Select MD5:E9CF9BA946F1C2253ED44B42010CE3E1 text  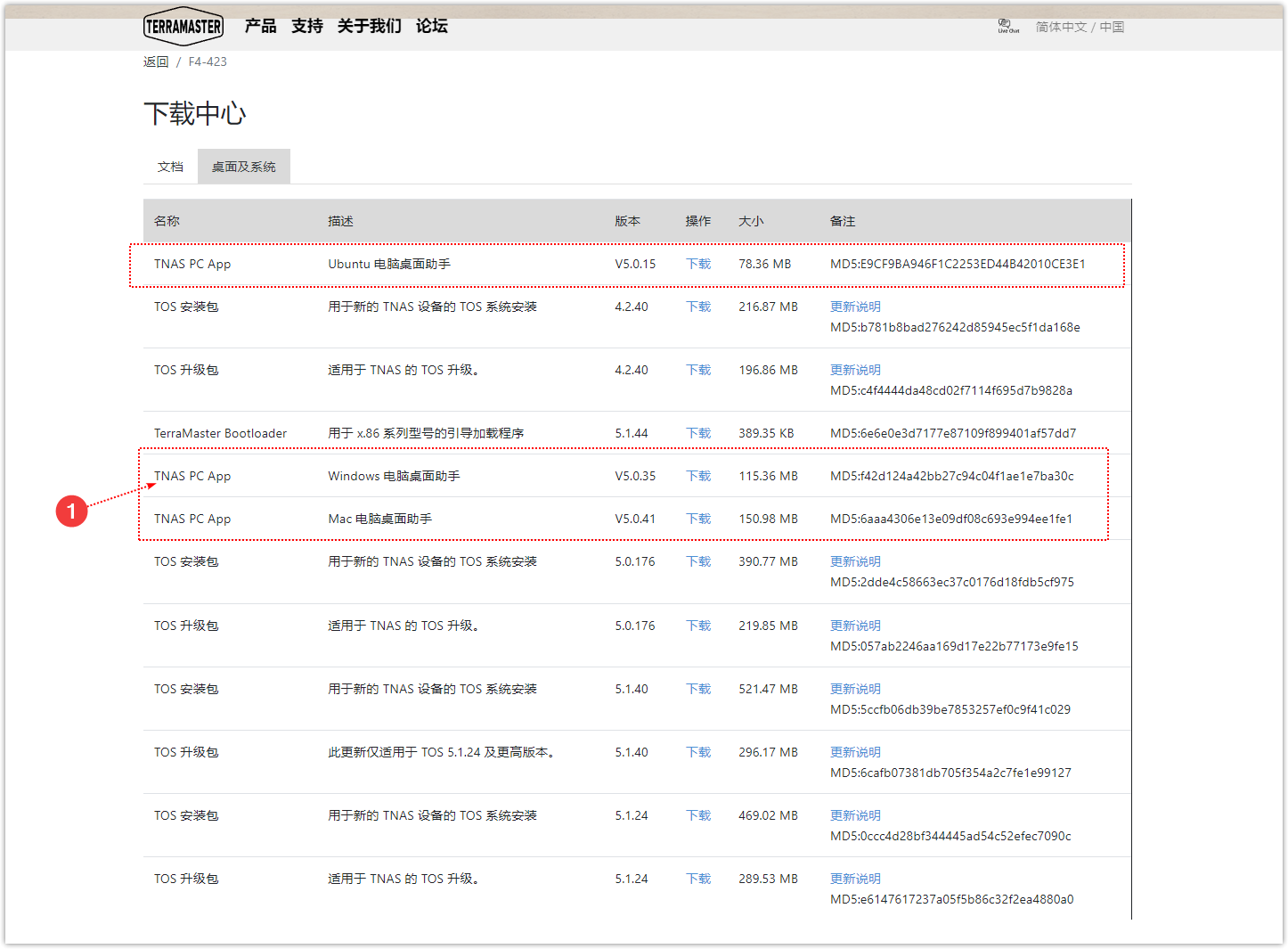tap(958, 264)
